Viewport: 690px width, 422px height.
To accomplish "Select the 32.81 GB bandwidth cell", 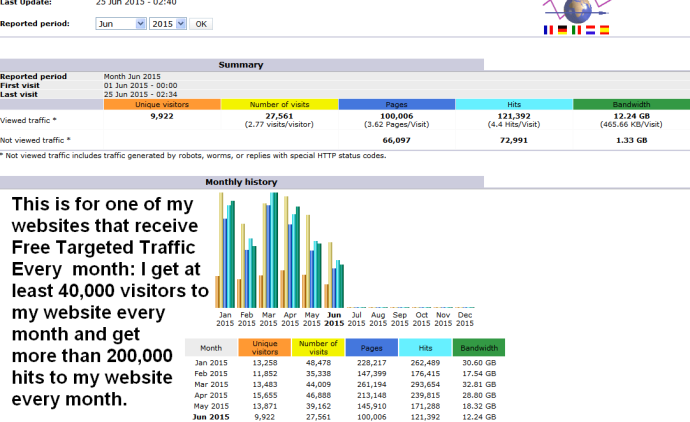I will 479,385.
